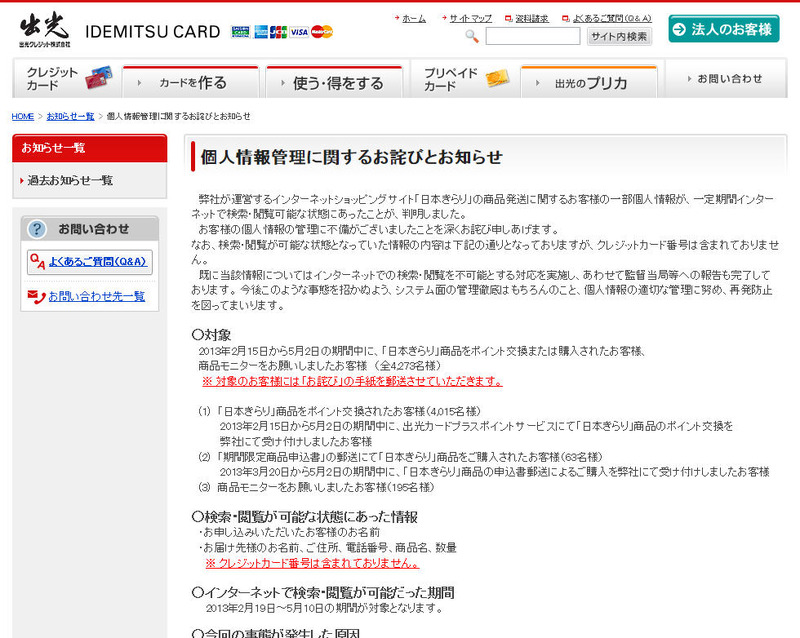
Task: Click the blue question mark icon in sidebar
Action: pyautogui.click(x=37, y=229)
